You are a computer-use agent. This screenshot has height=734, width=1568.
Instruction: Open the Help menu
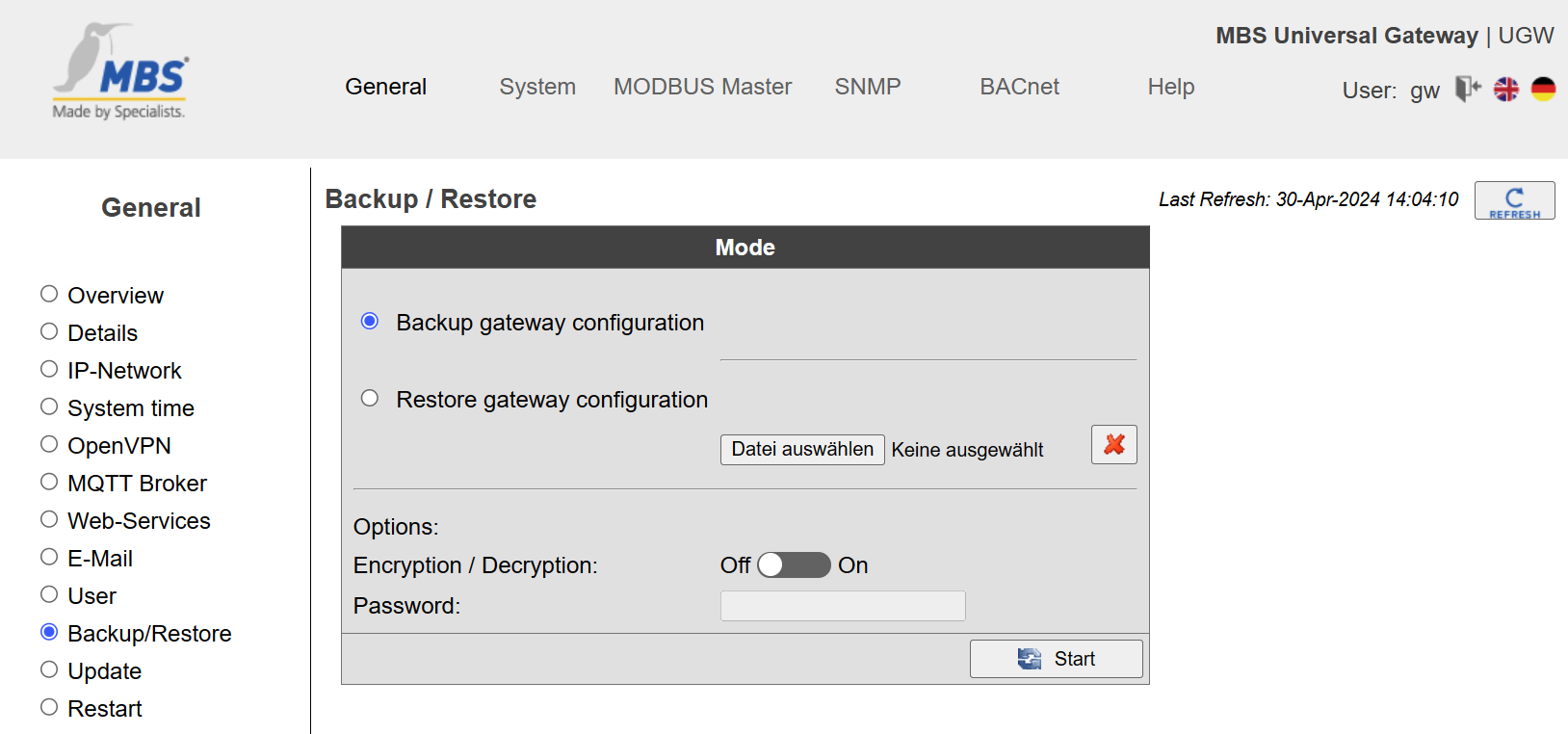coord(1171,87)
